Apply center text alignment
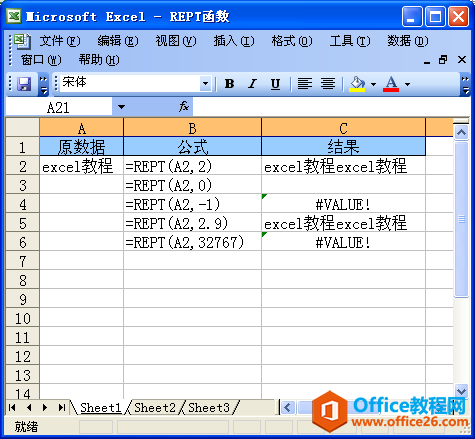Viewport: 475px width, 439px height. coord(328,84)
